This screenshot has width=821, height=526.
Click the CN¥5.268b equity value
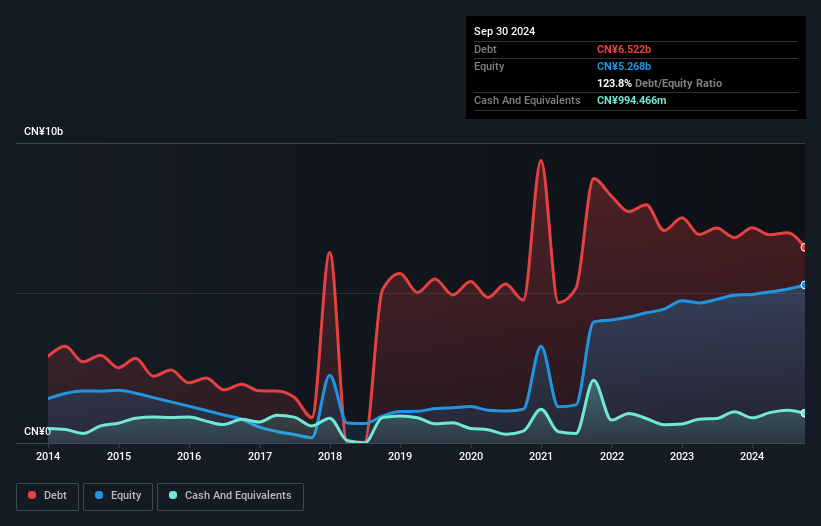click(624, 66)
